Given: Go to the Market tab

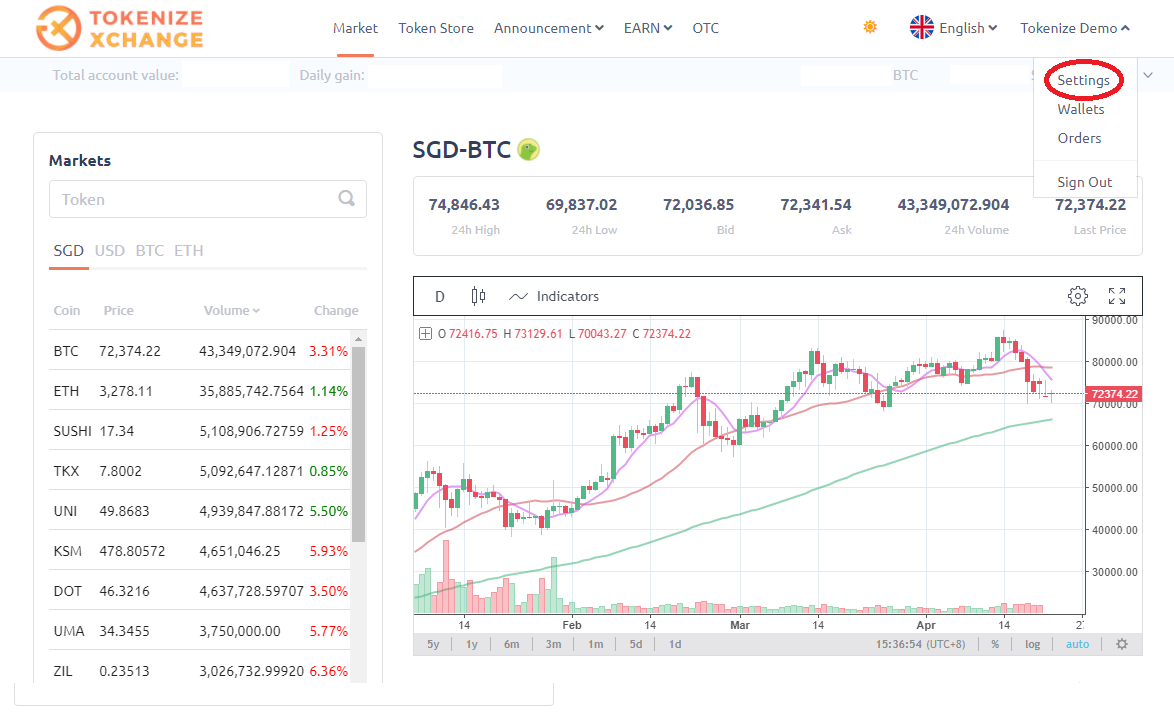Looking at the screenshot, I should pyautogui.click(x=355, y=28).
